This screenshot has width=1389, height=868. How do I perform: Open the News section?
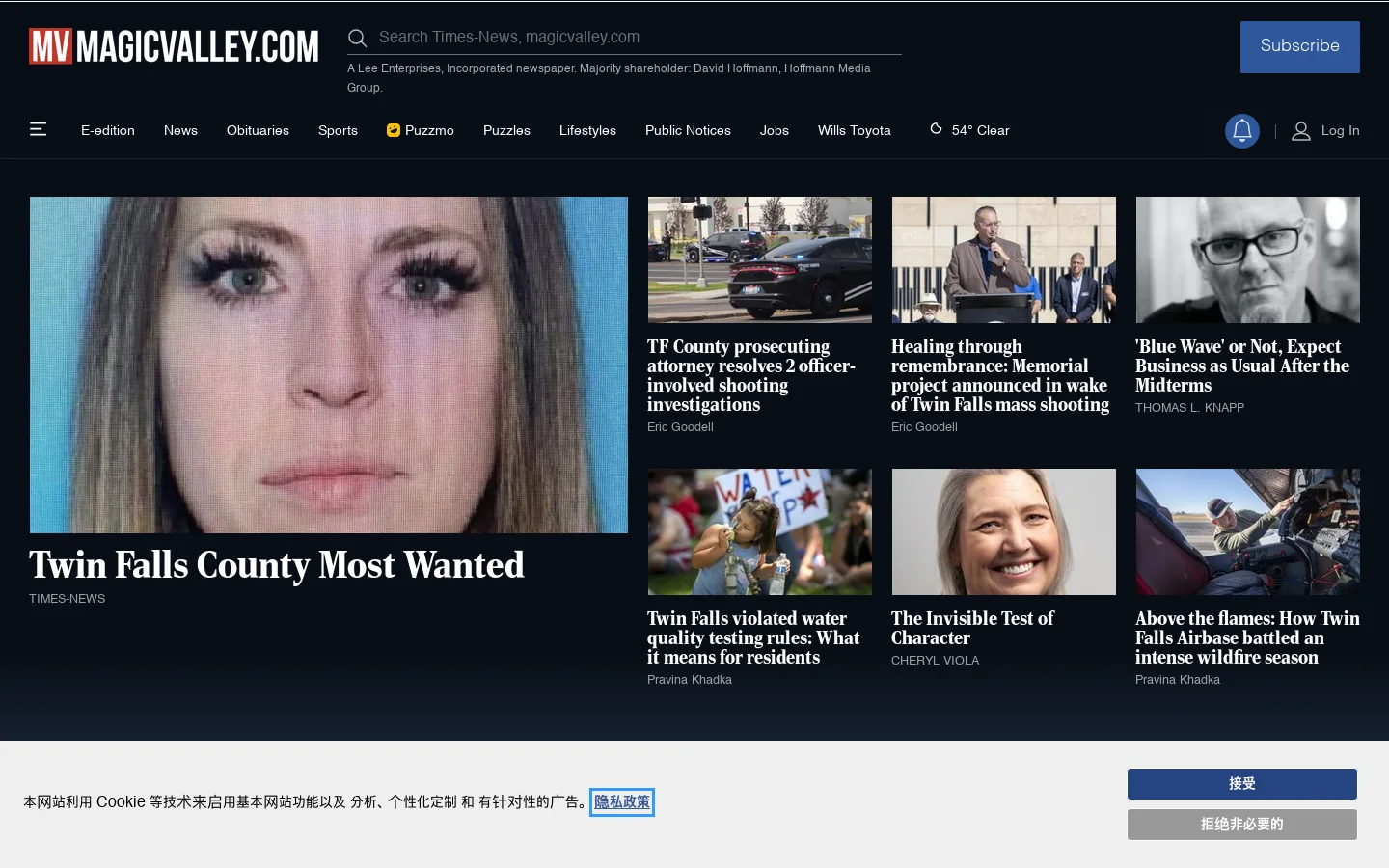(x=180, y=130)
